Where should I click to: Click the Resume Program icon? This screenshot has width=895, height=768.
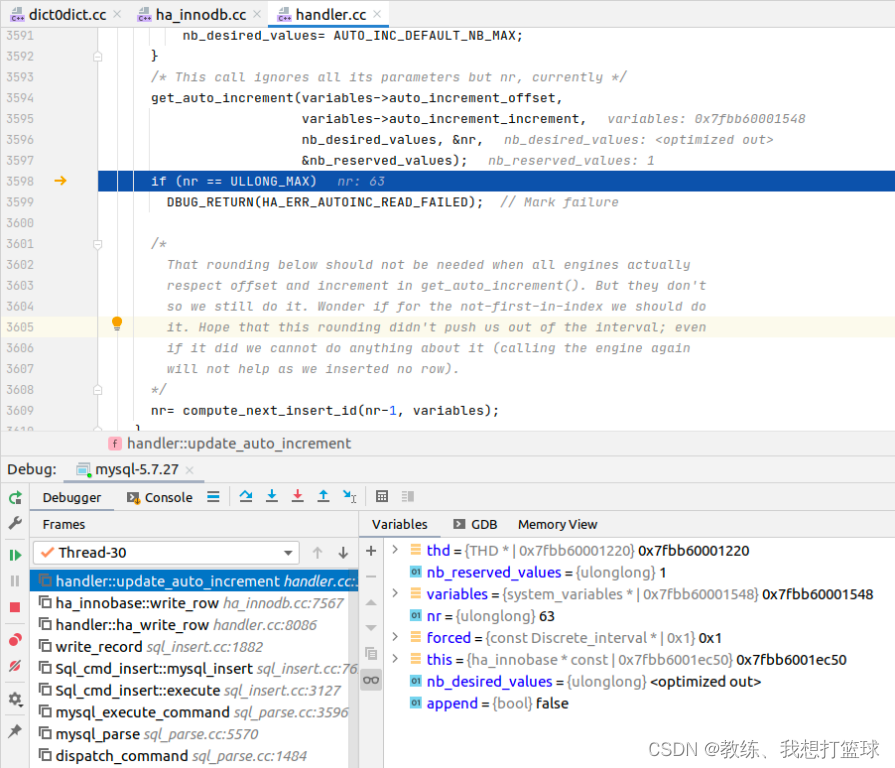click(x=15, y=555)
